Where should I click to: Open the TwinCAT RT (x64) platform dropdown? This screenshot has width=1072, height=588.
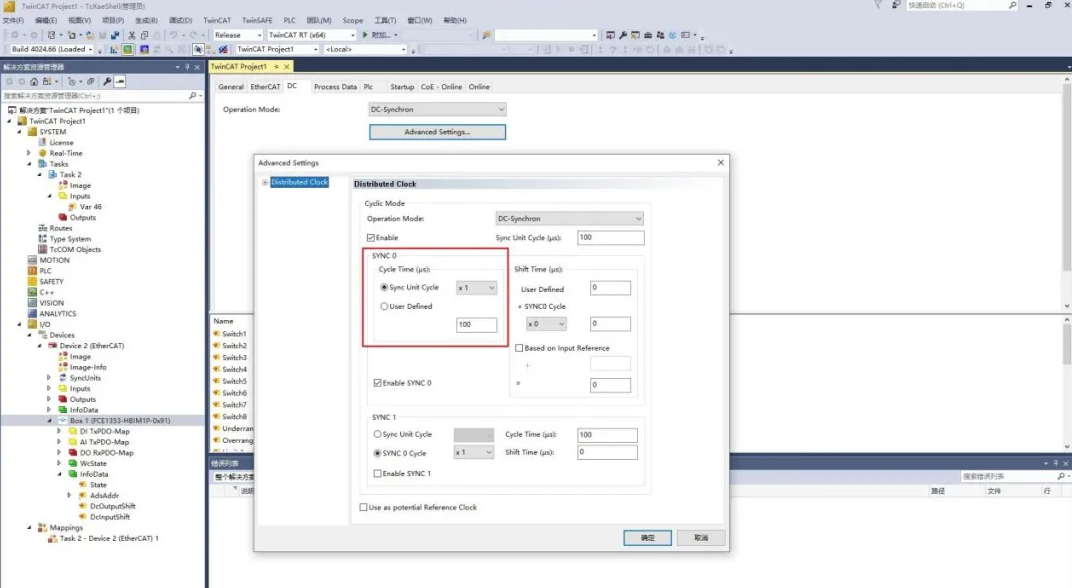pyautogui.click(x=312, y=35)
